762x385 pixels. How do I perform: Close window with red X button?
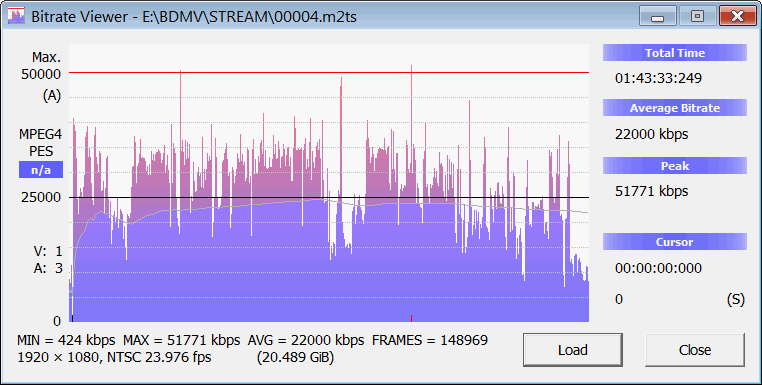coord(737,16)
